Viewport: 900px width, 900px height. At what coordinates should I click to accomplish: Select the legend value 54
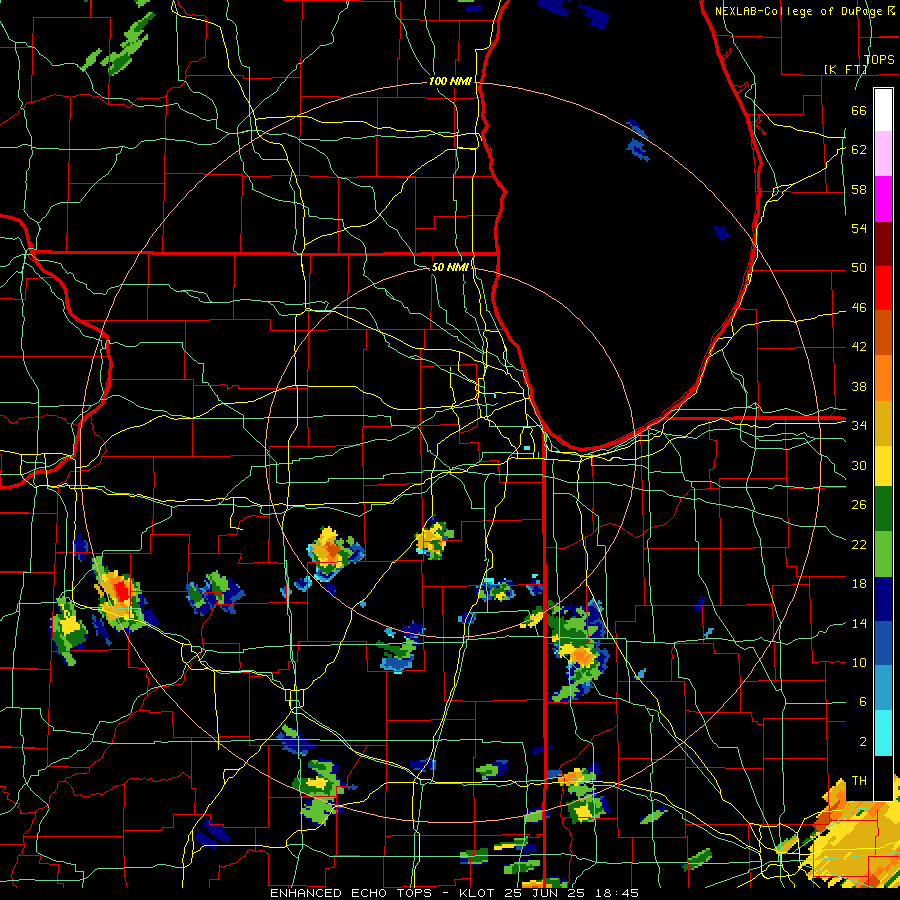click(859, 228)
